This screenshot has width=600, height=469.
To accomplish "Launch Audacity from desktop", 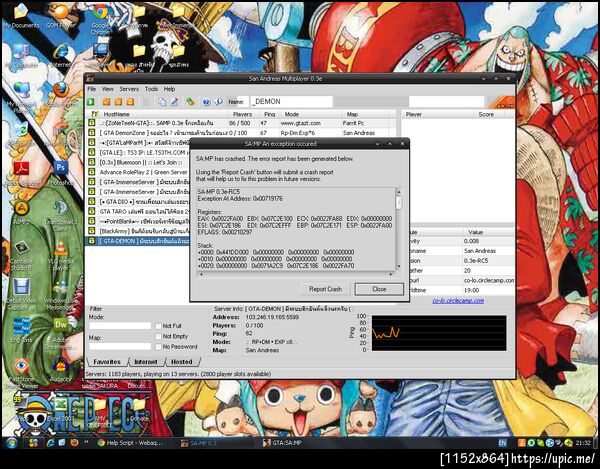I will click(60, 370).
